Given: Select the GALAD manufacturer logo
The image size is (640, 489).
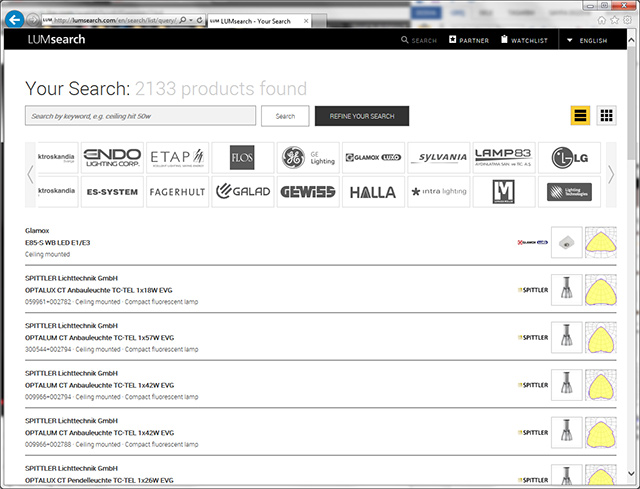Looking at the screenshot, I should [243, 192].
